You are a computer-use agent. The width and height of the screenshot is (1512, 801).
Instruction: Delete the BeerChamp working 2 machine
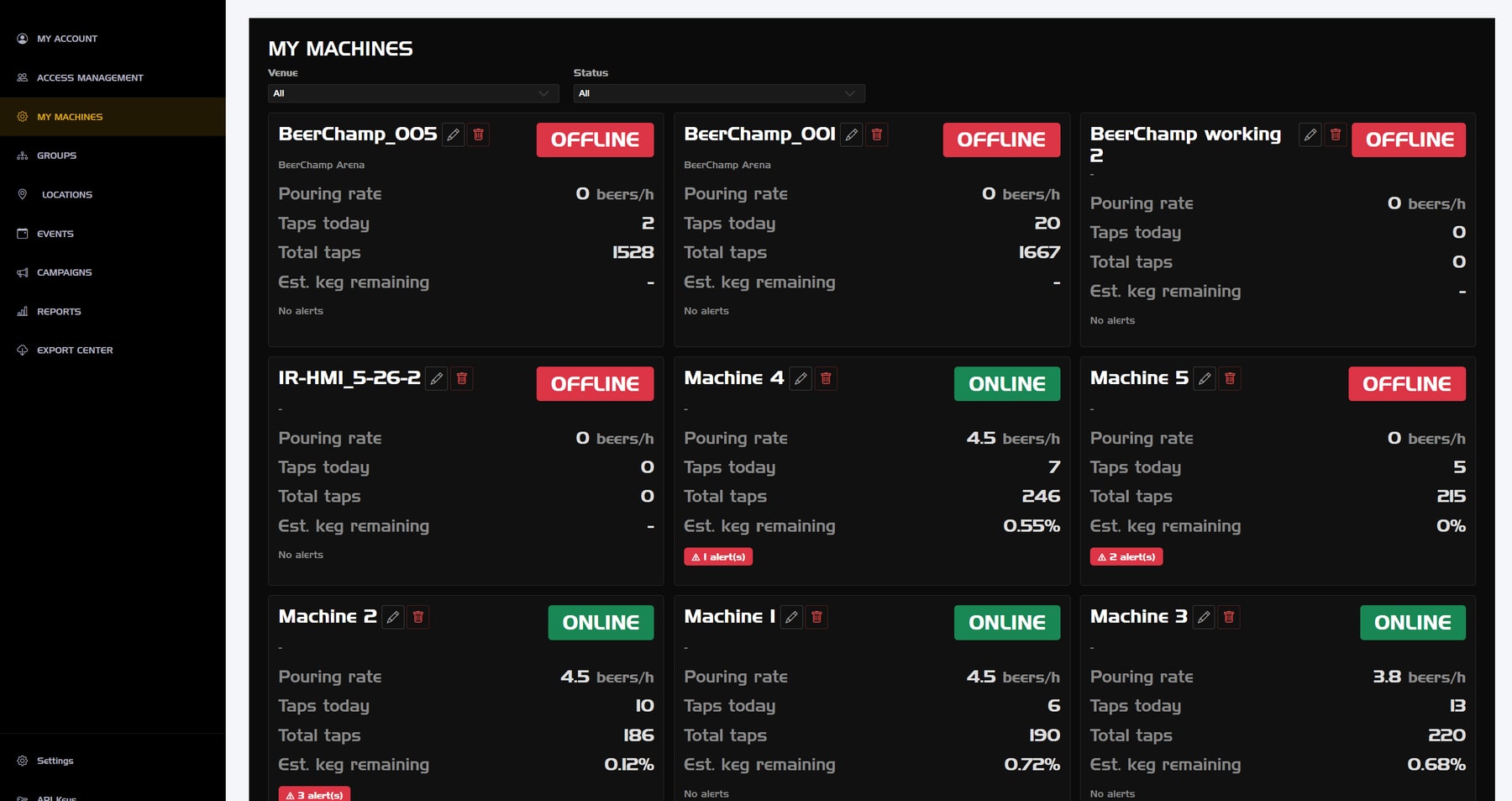point(1335,134)
